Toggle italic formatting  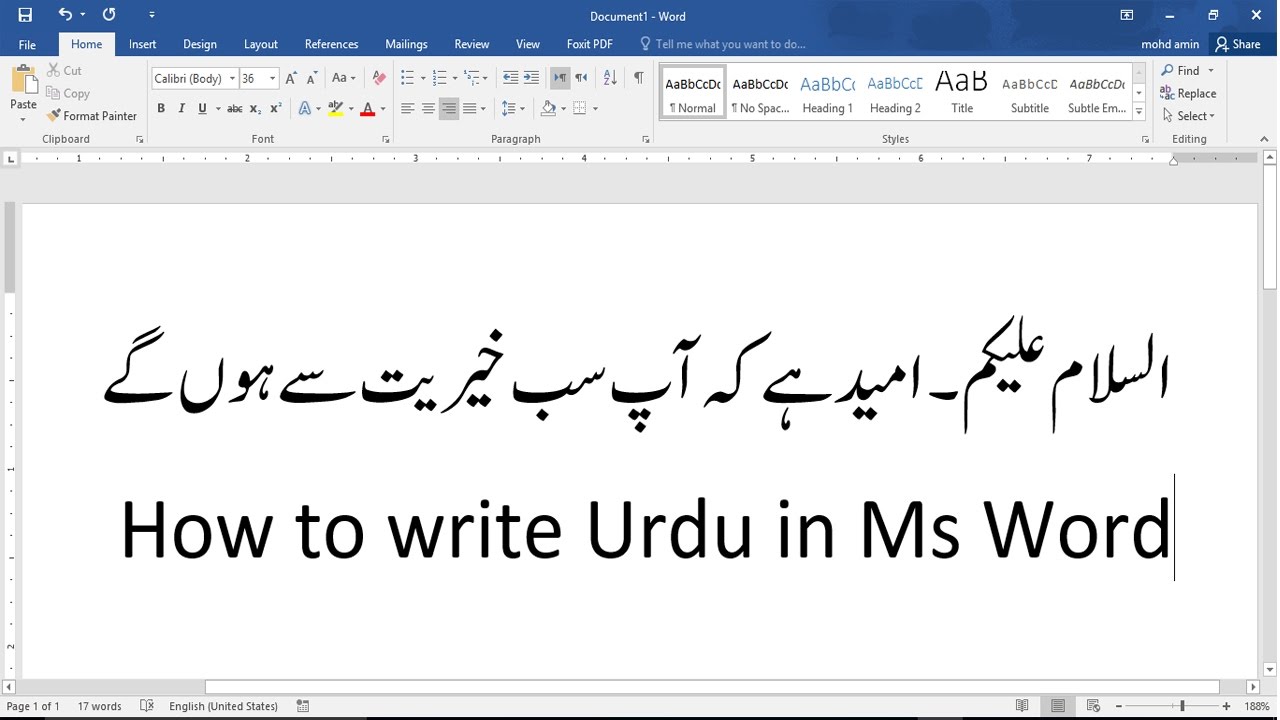click(x=180, y=108)
